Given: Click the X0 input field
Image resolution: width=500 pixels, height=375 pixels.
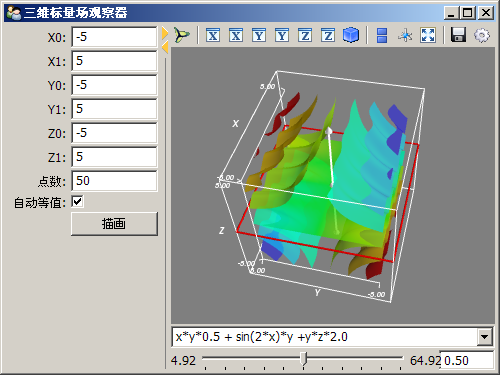Looking at the screenshot, I should pyautogui.click(x=114, y=37).
